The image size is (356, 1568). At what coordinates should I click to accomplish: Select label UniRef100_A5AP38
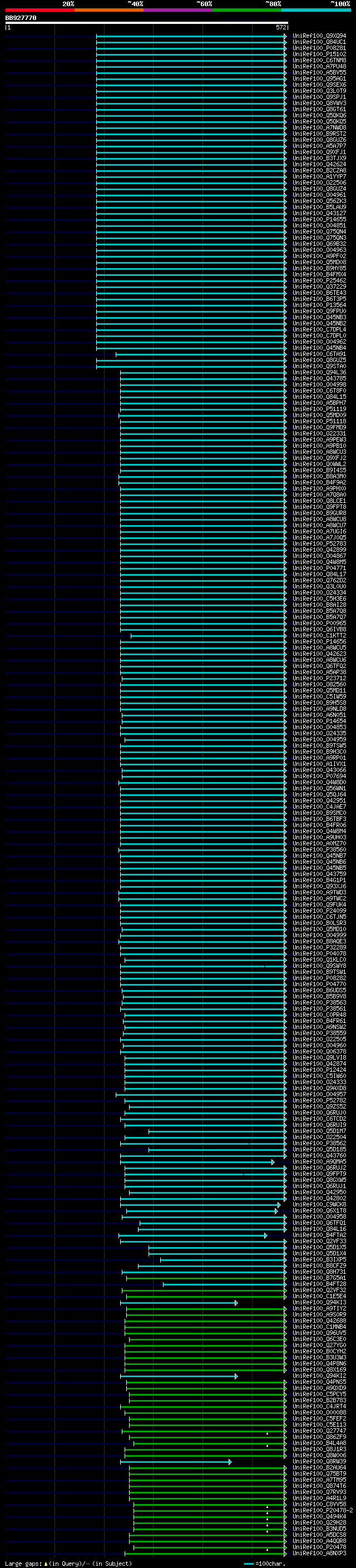click(319, 672)
